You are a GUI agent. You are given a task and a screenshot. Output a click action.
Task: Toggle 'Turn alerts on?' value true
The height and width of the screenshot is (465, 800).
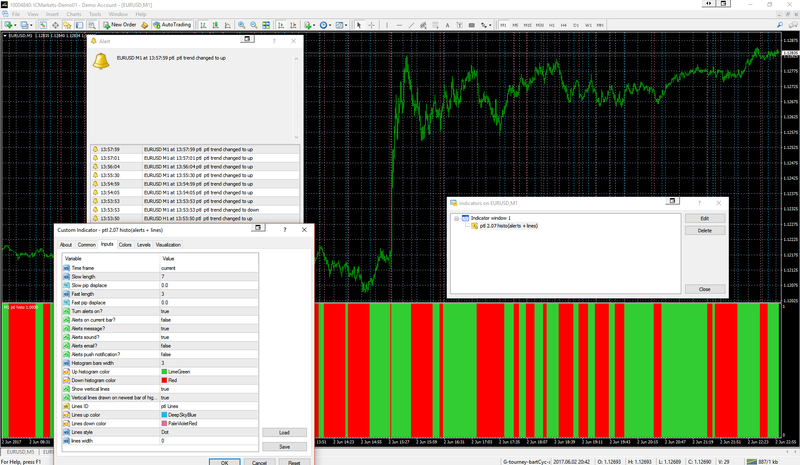[x=166, y=311]
